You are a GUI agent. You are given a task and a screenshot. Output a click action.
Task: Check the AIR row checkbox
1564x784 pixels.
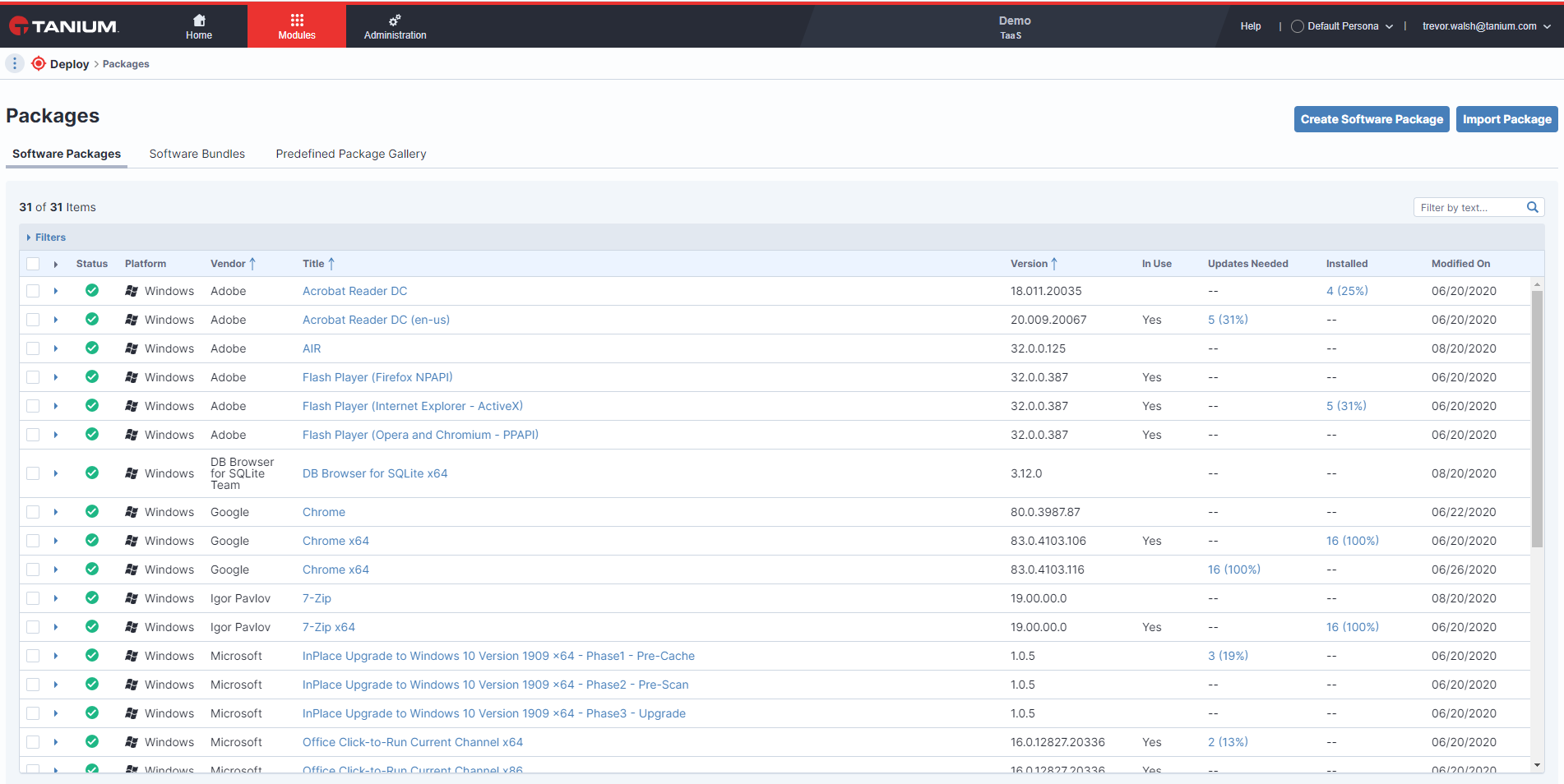[x=33, y=348]
